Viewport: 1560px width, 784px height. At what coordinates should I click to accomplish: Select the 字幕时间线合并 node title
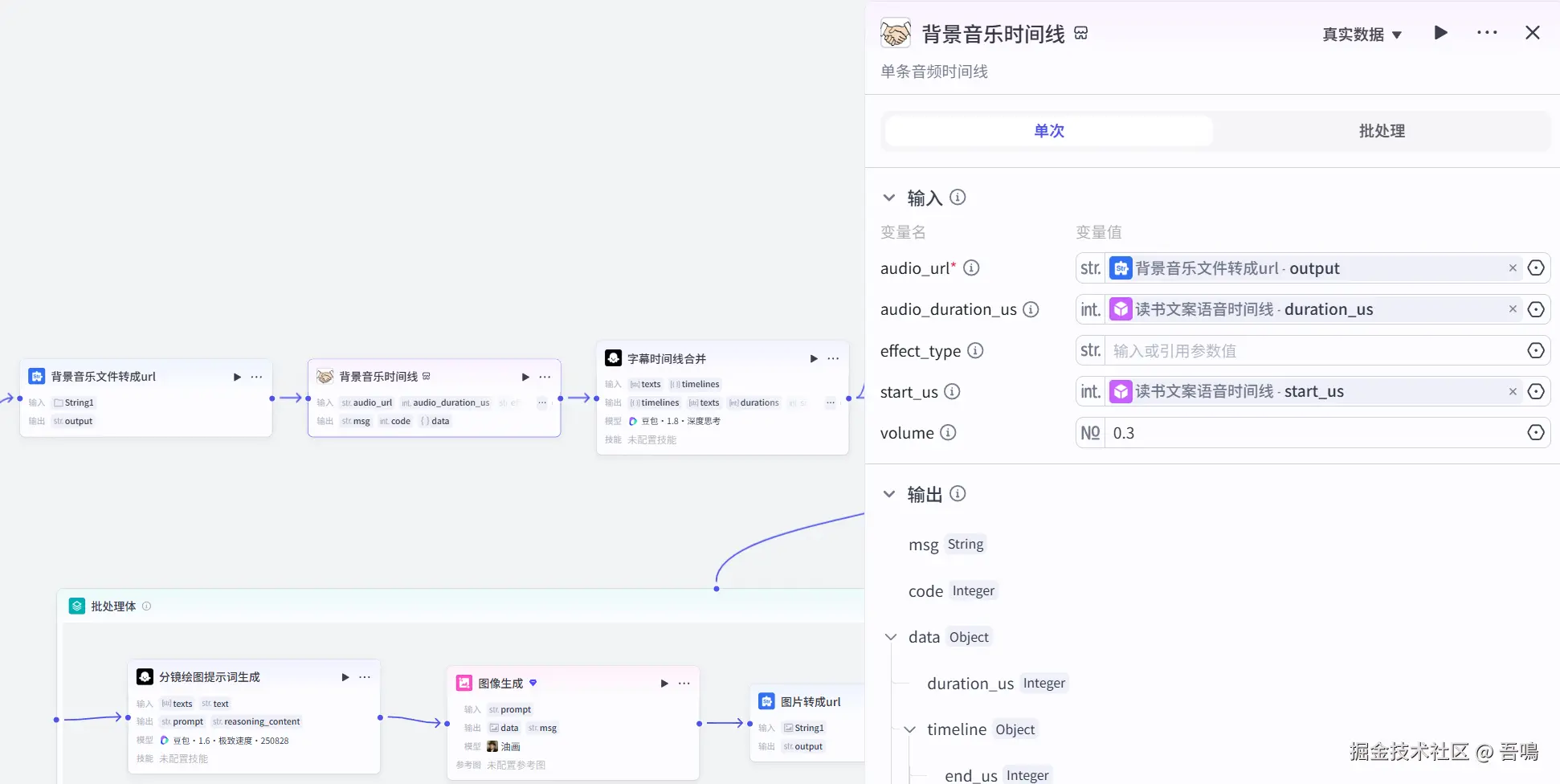pos(667,359)
